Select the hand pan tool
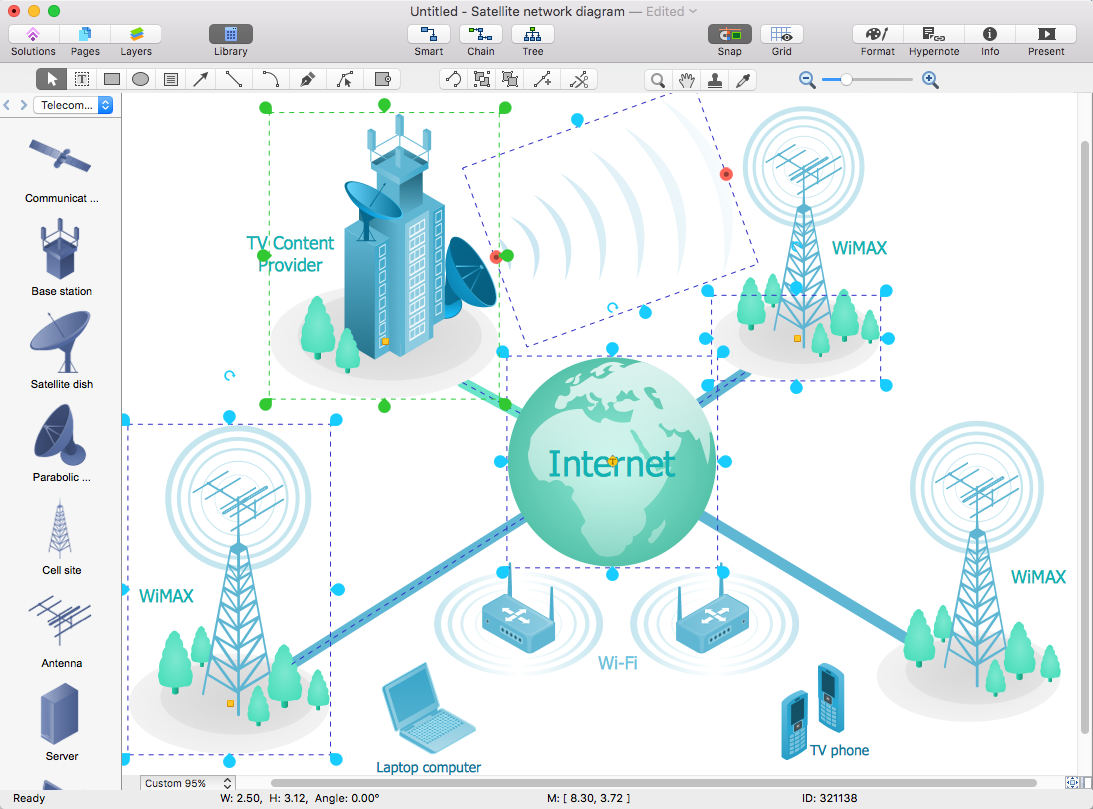This screenshot has height=809, width=1093. 687,80
